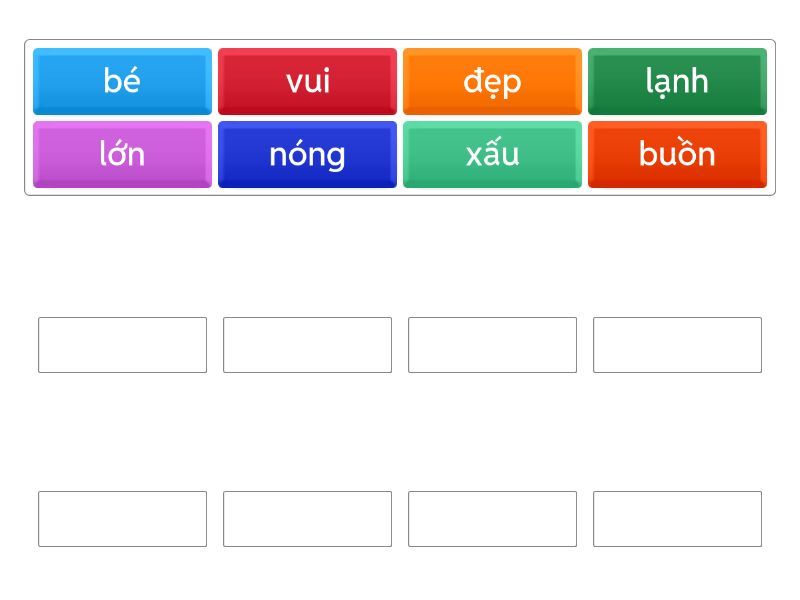Click the first empty box in lower row

pyautogui.click(x=122, y=519)
